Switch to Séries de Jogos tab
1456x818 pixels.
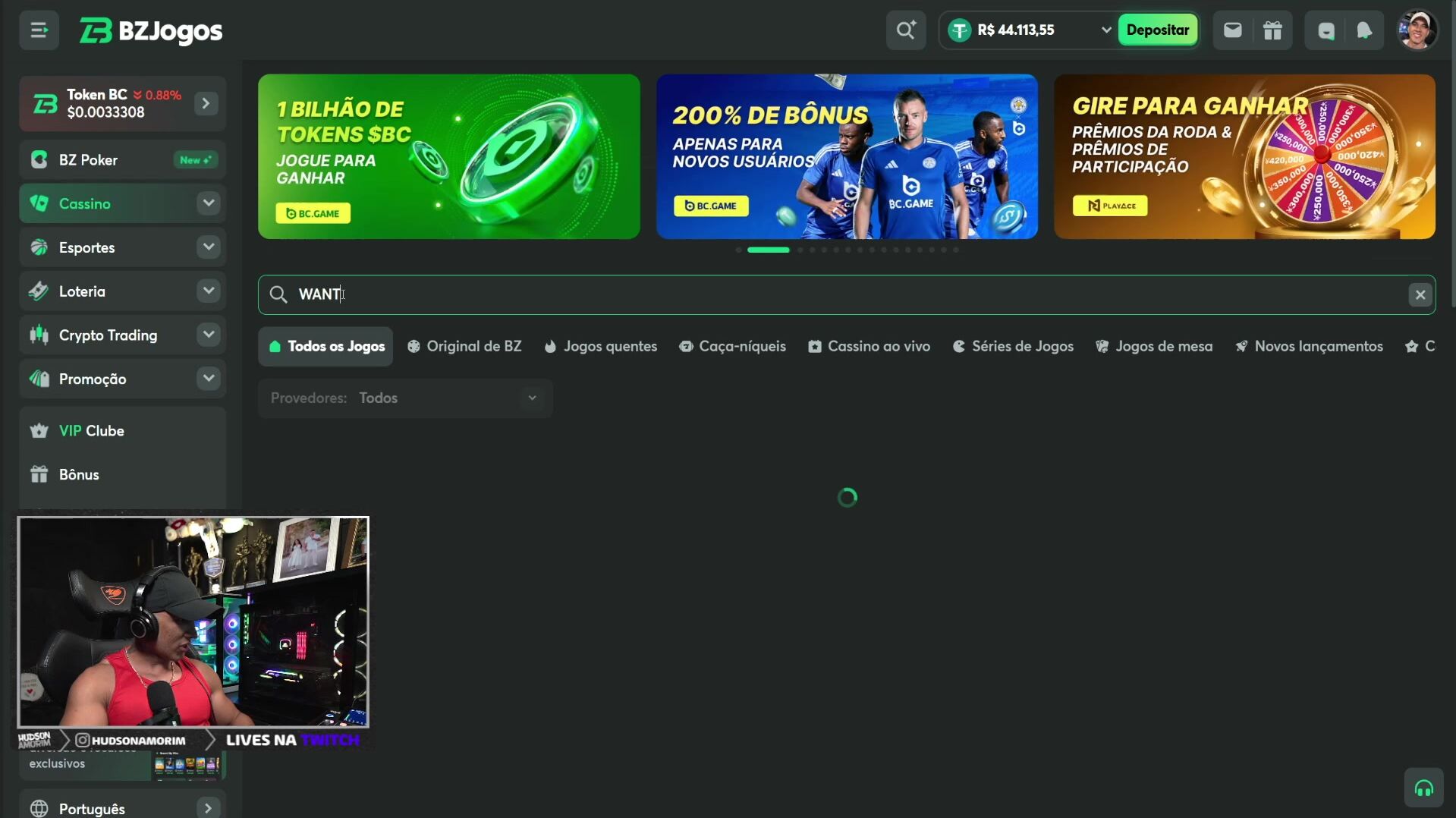(1013, 347)
